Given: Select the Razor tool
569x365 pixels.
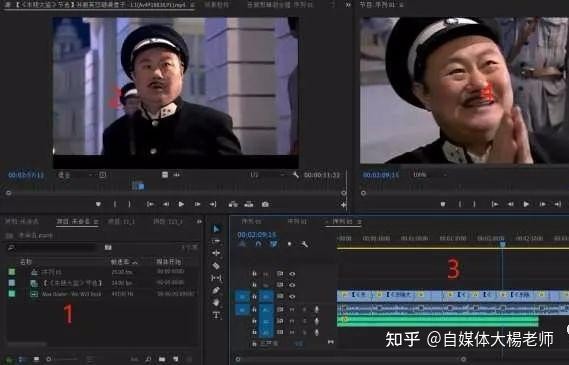Looking at the screenshot, I should coord(216,266).
